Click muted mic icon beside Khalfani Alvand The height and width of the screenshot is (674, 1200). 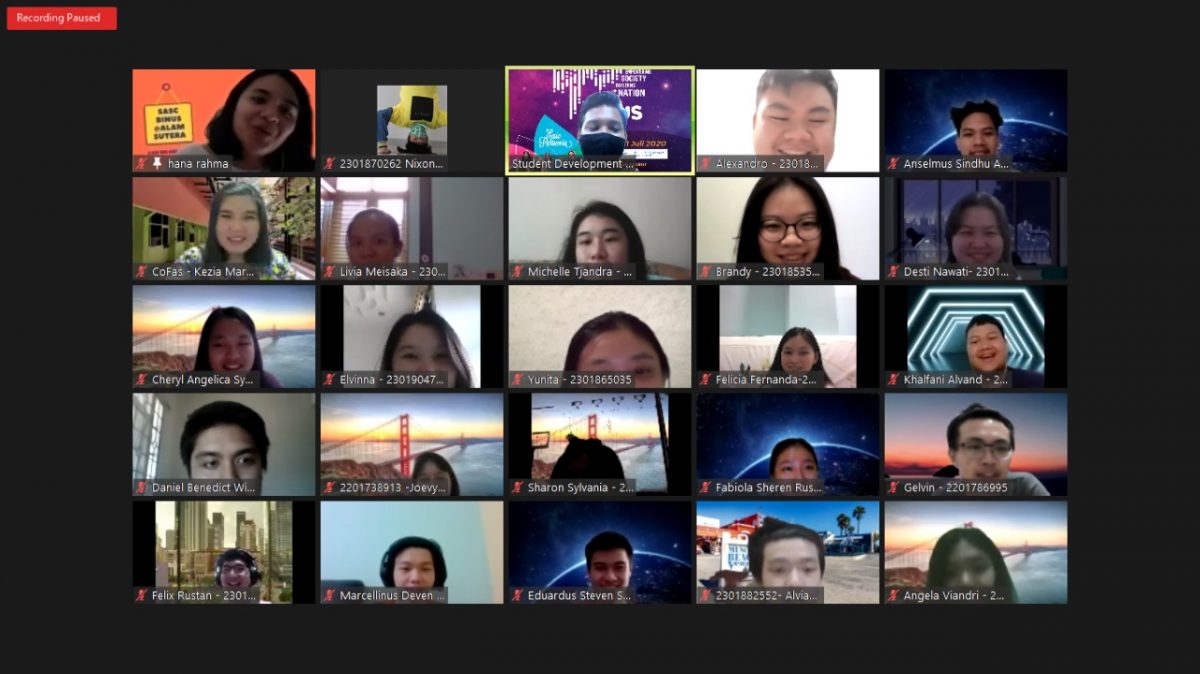(x=894, y=379)
